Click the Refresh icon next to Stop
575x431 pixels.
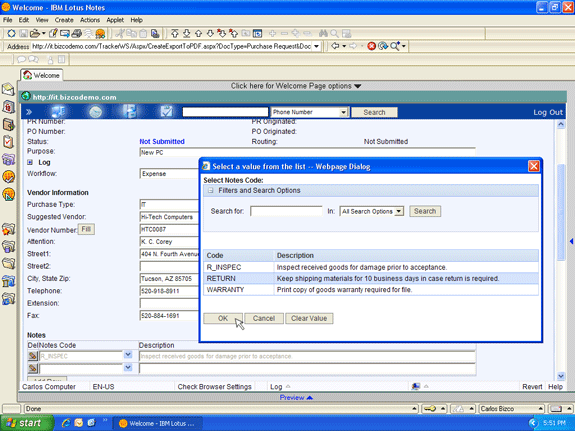tap(383, 46)
